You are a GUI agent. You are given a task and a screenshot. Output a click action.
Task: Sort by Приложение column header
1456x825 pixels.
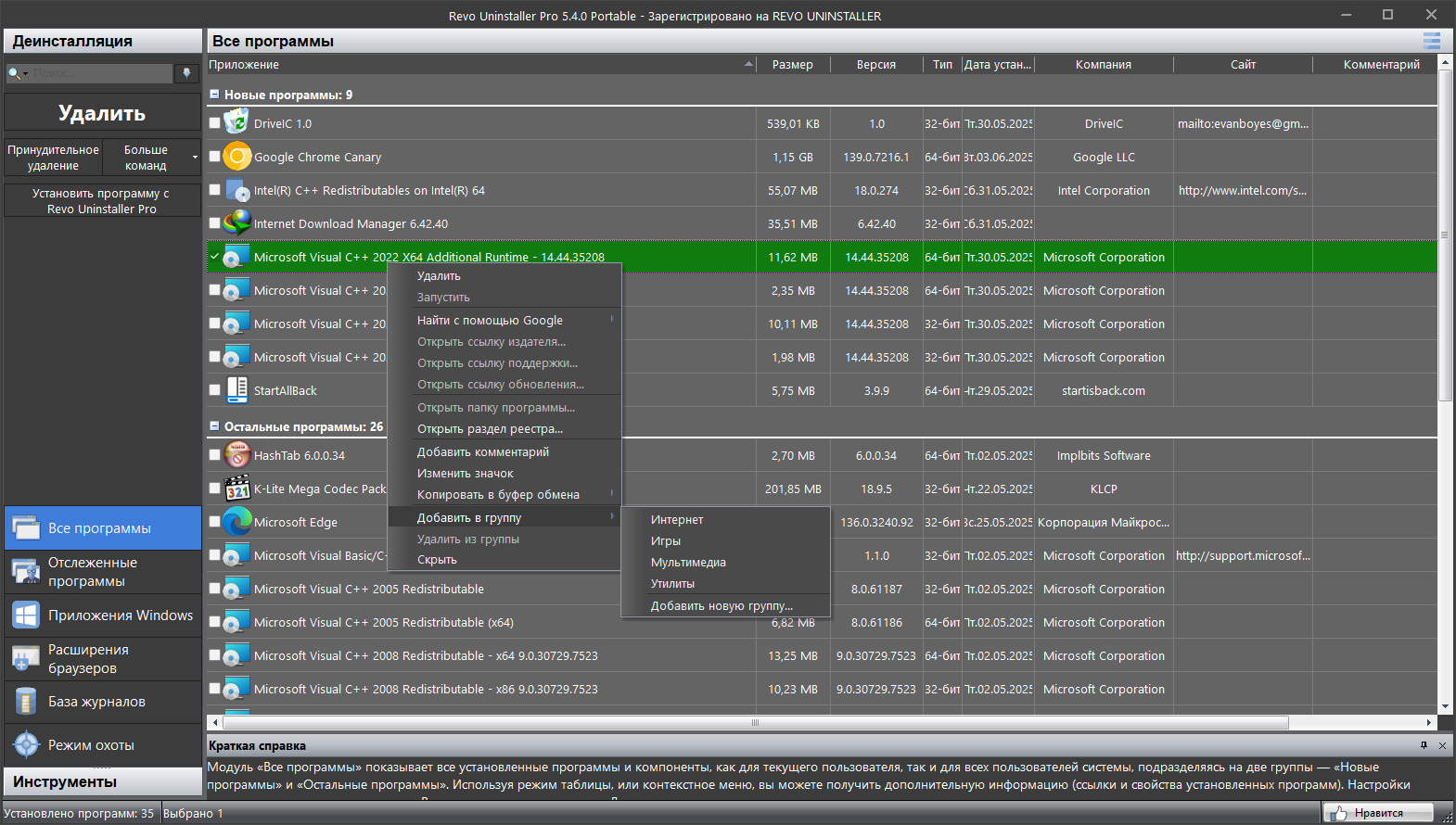coord(480,64)
